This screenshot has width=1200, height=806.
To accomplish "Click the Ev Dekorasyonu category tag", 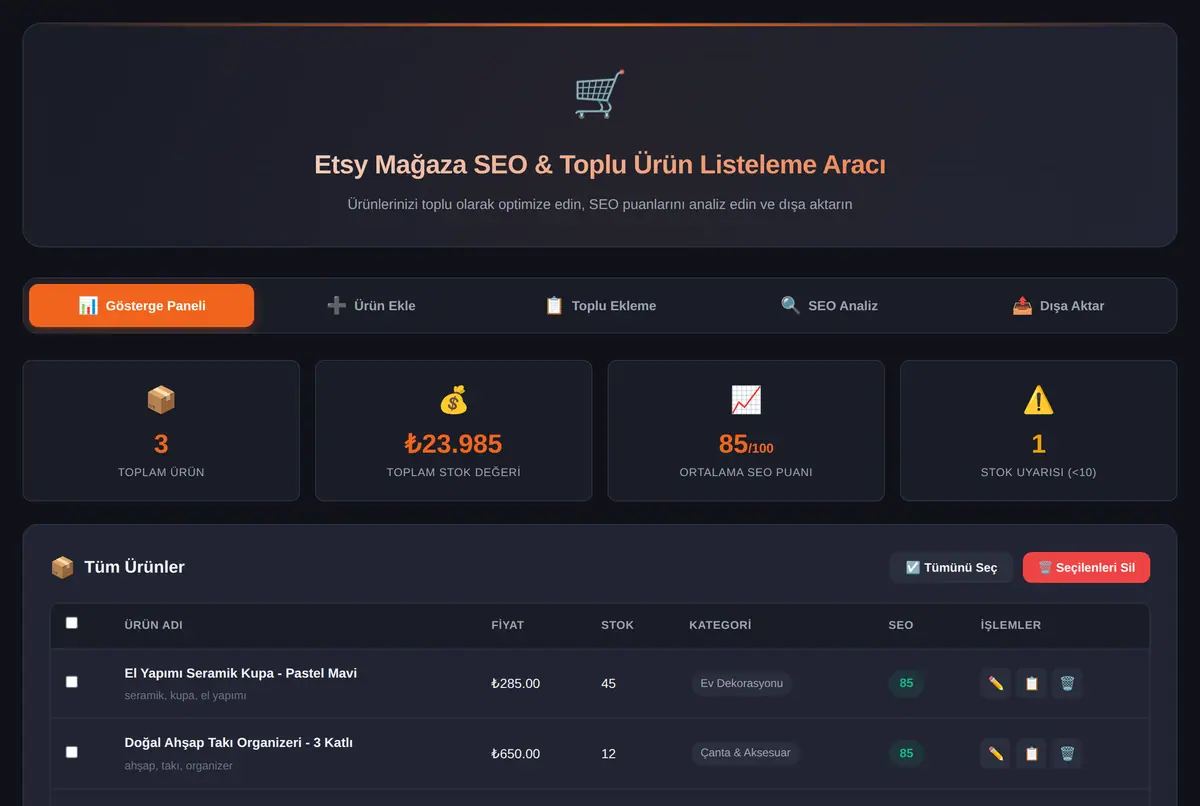I will 741,683.
